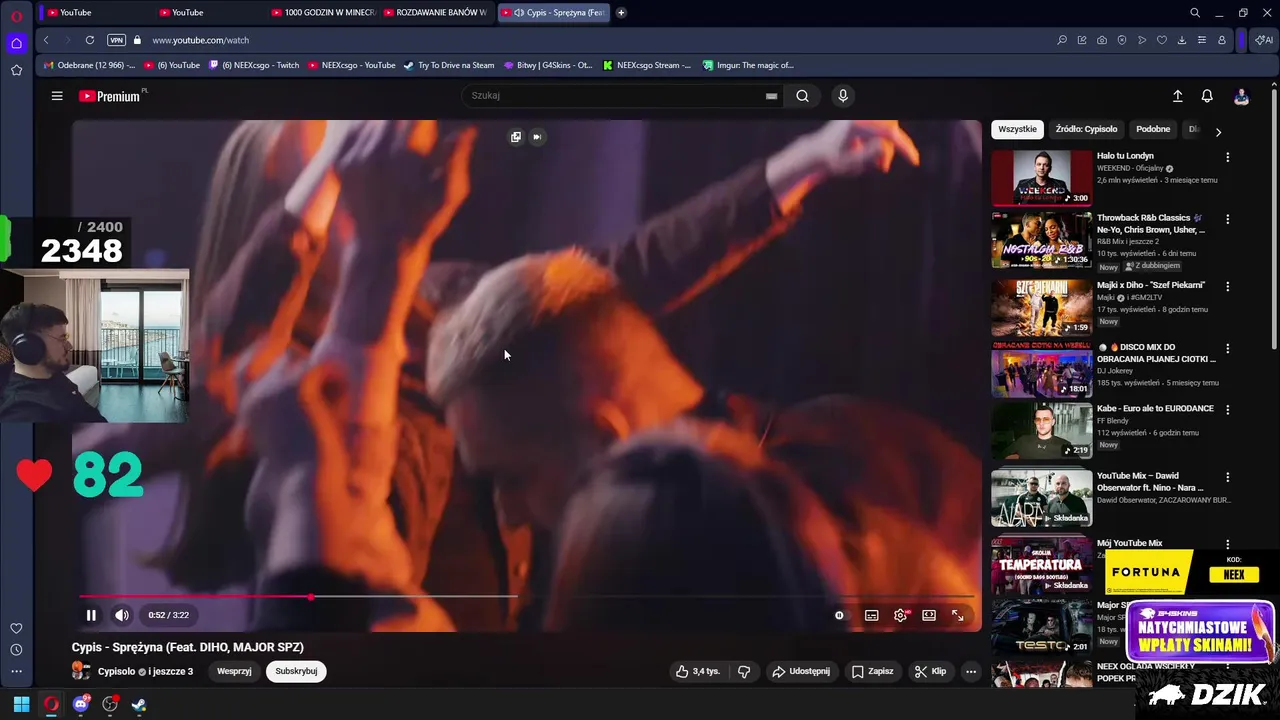
Task: Open the YouTube guide hamburger menu
Action: click(57, 96)
